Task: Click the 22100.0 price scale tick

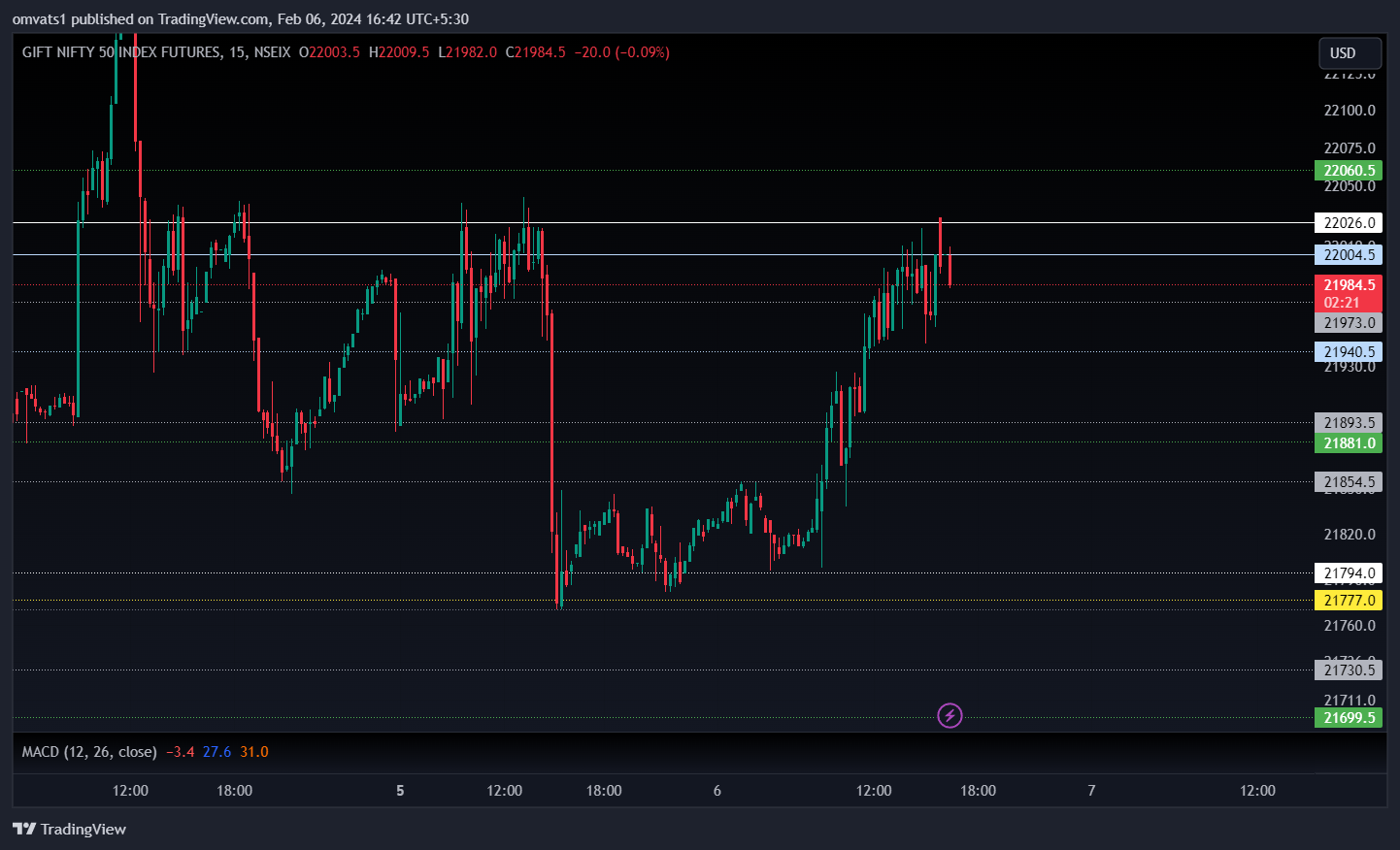Action: [x=1350, y=111]
